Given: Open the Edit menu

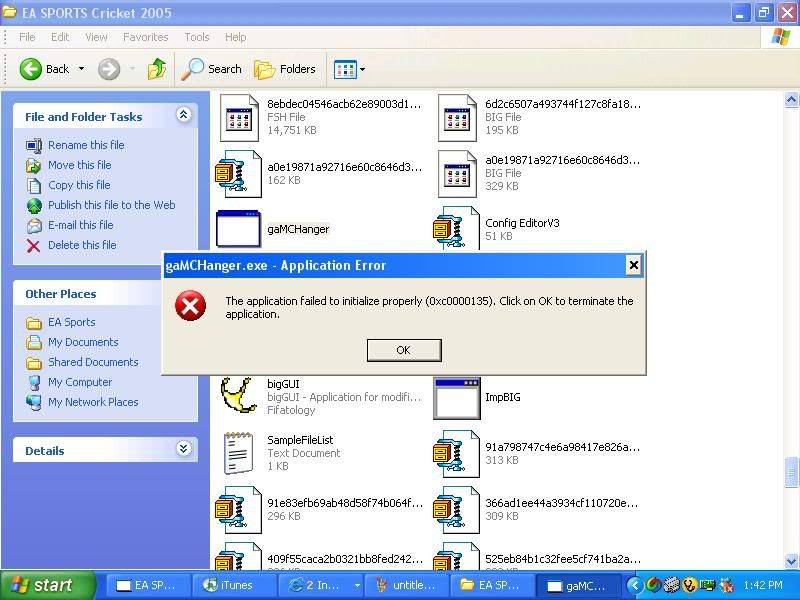Looking at the screenshot, I should [60, 37].
